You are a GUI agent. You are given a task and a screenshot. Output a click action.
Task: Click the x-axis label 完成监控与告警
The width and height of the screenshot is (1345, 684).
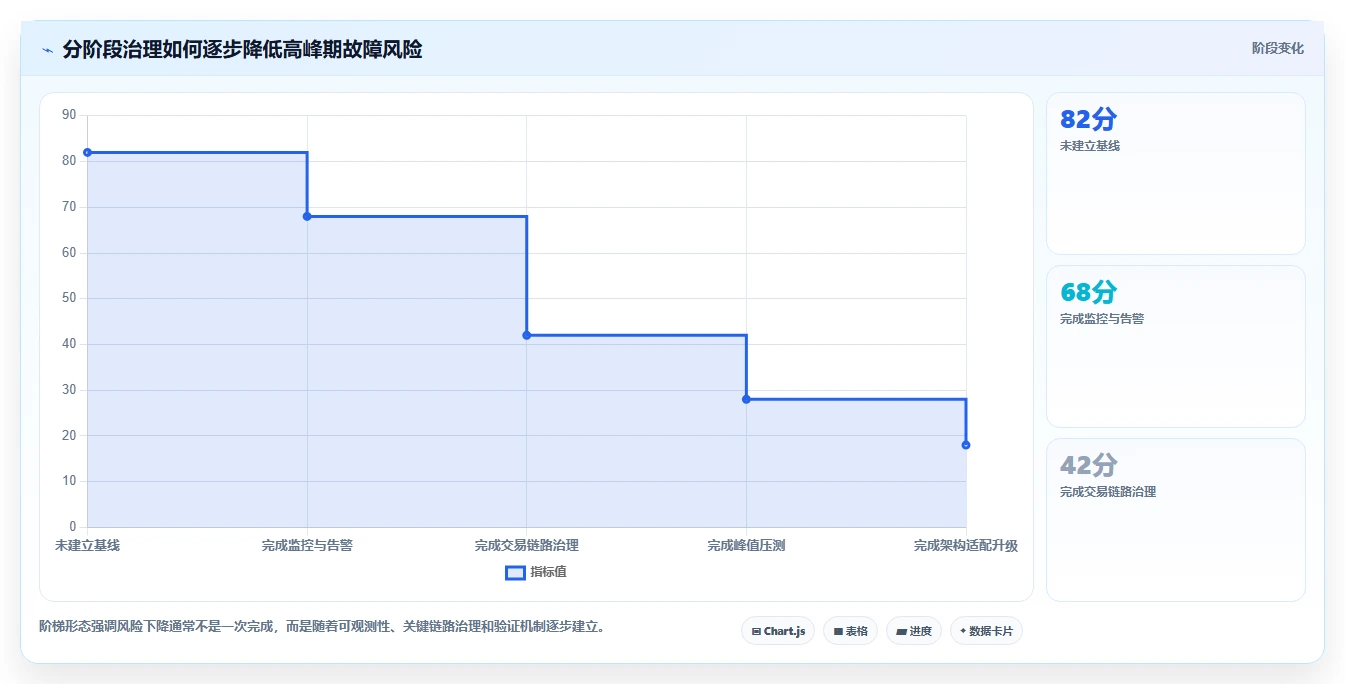click(307, 546)
